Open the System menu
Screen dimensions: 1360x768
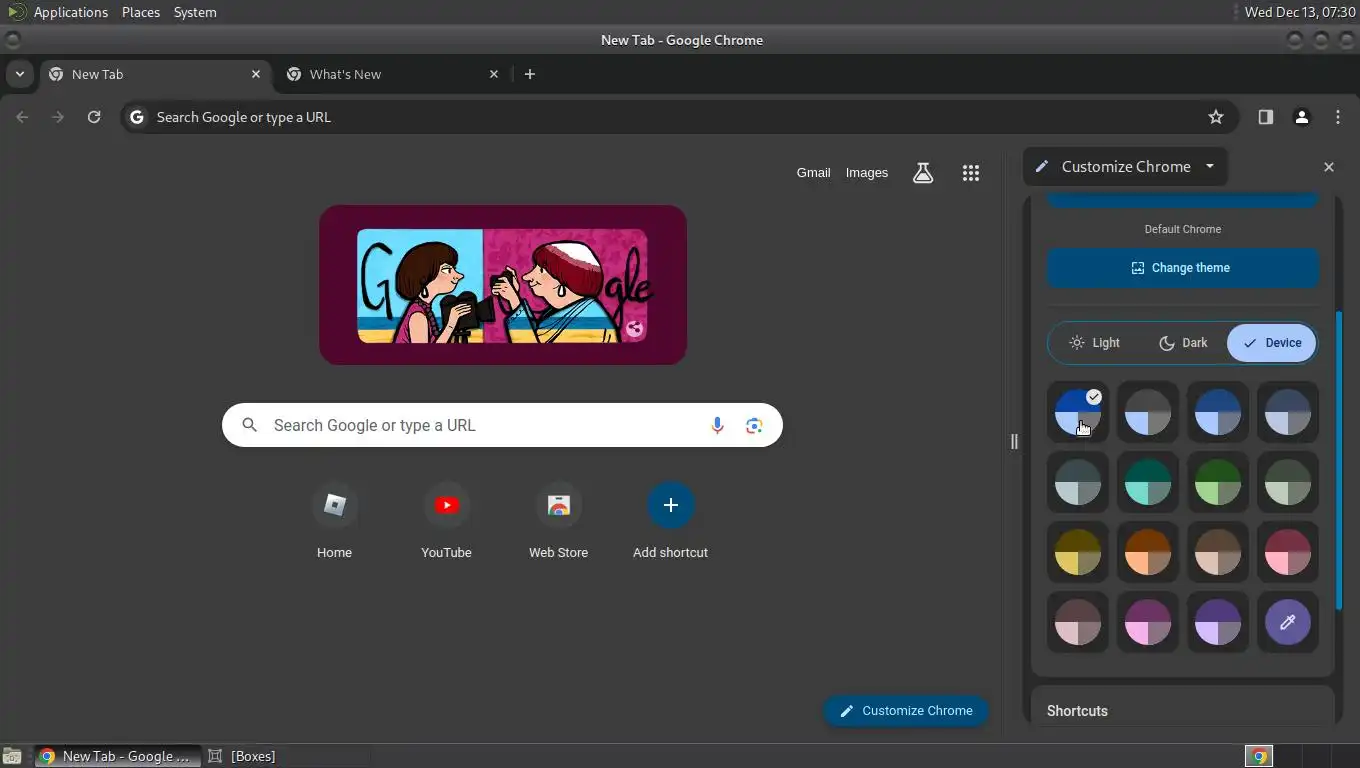[195, 12]
